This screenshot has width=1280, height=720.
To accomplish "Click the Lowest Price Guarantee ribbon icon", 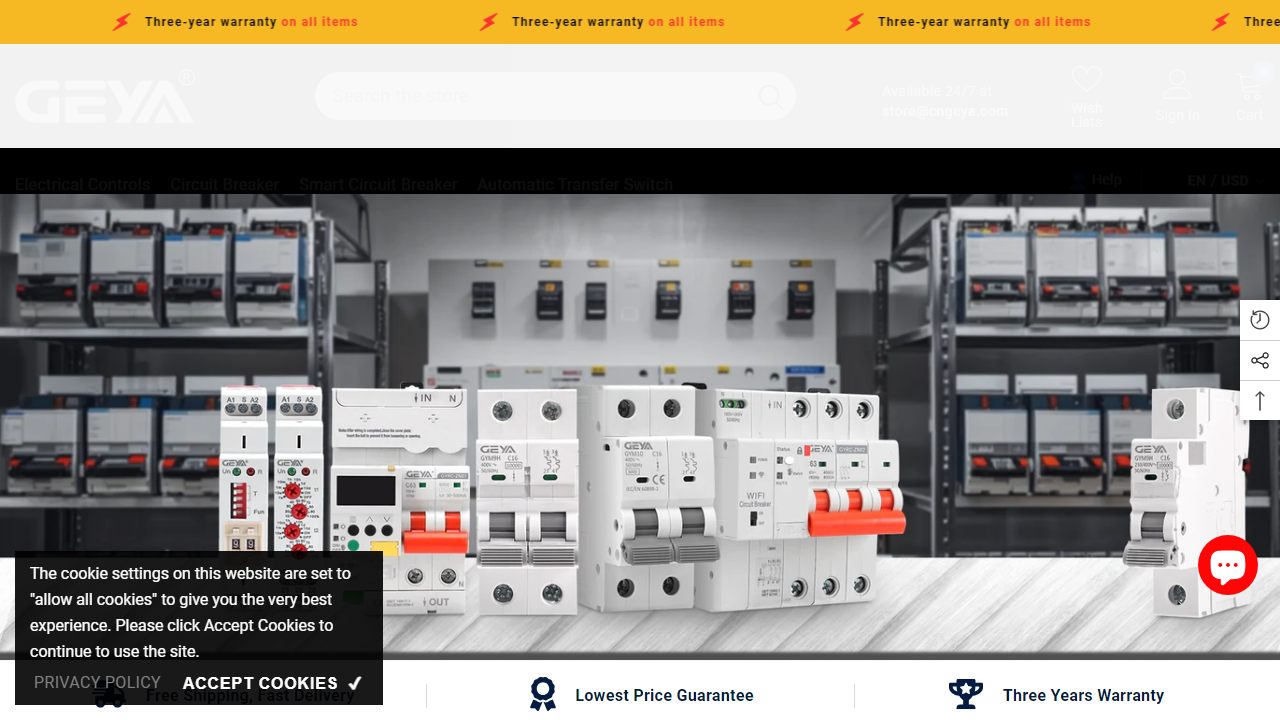I will (x=543, y=695).
